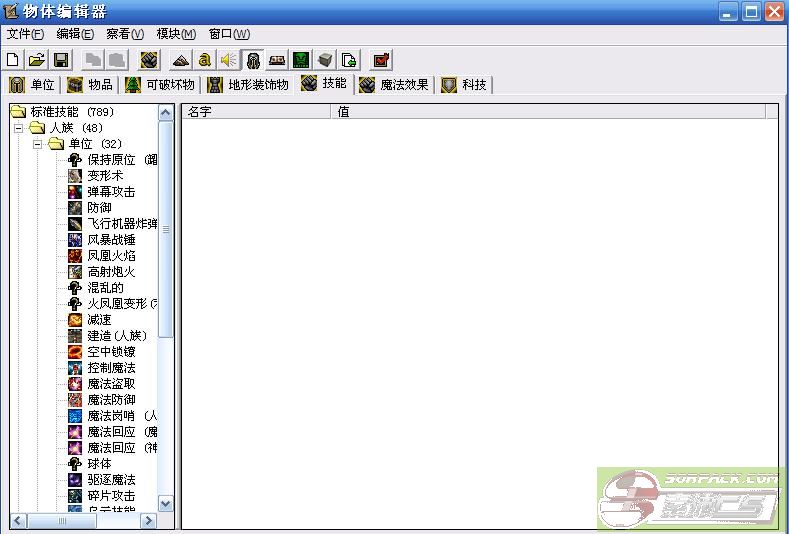789x534 pixels.
Task: Click the Open folder toolbar icon
Action: point(37,60)
